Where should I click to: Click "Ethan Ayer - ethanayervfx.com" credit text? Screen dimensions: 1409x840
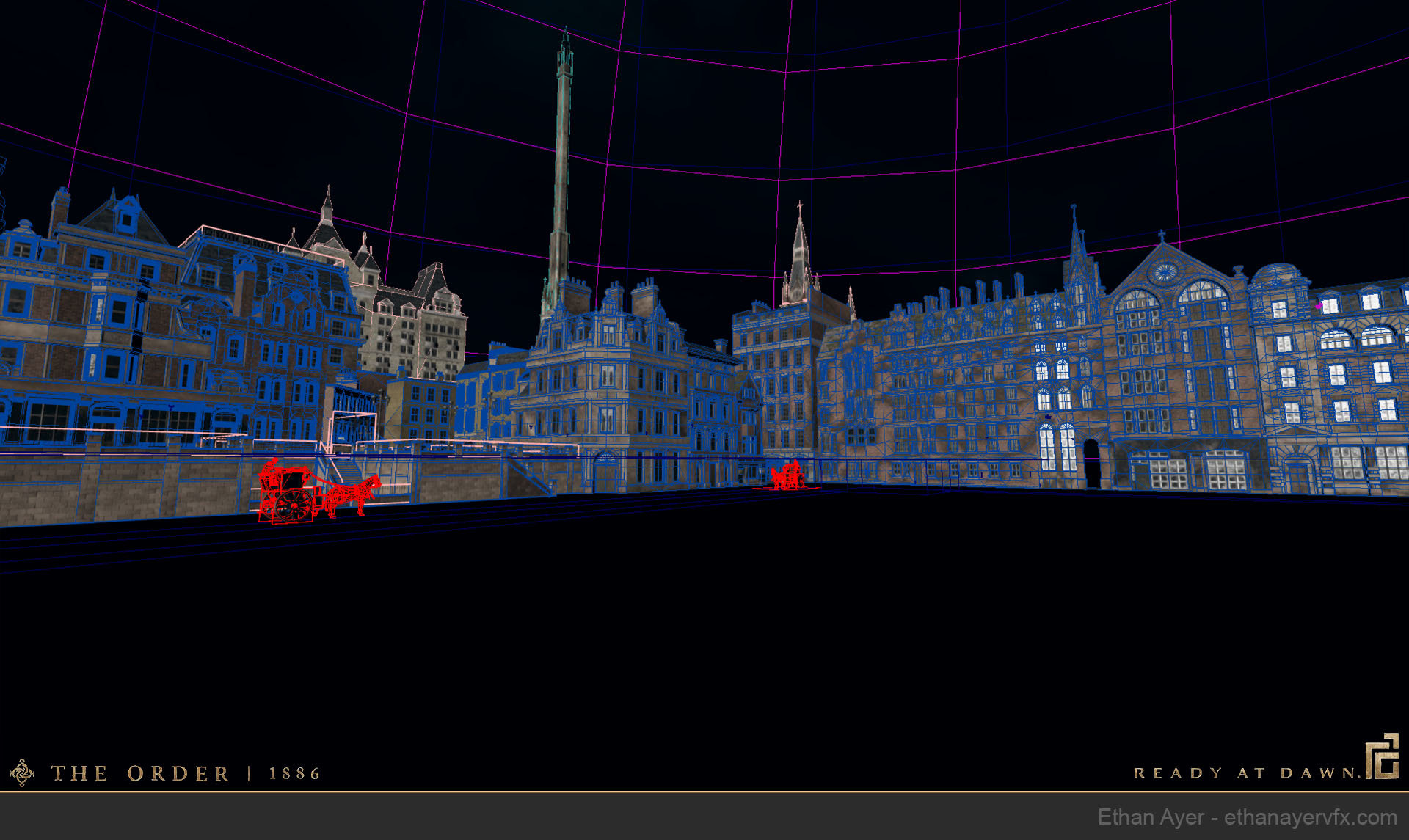pos(1247,817)
